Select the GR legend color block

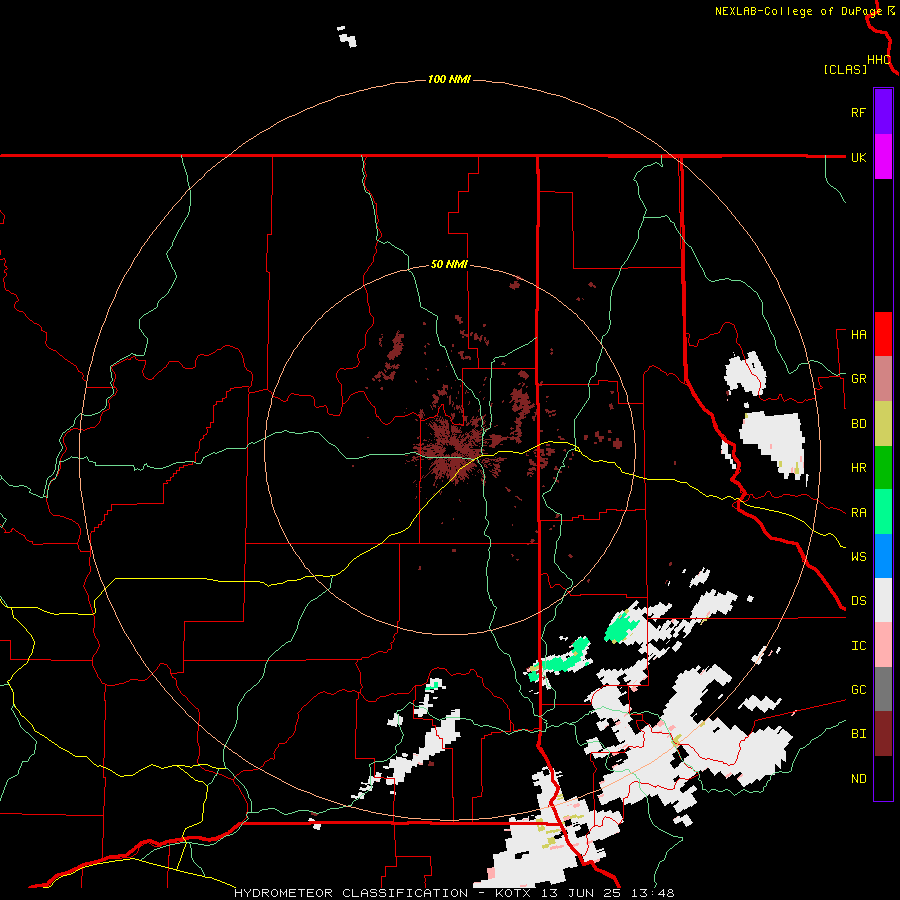tap(883, 379)
